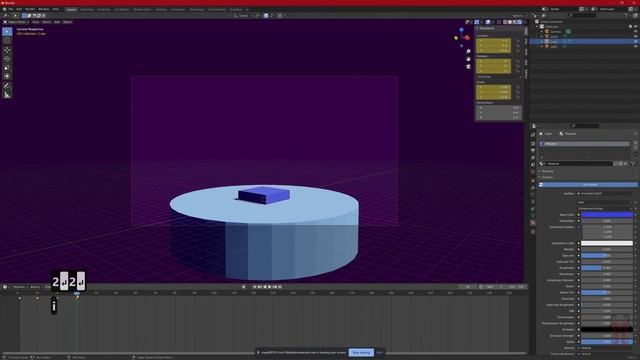Open the Object Mode dropdown
The height and width of the screenshot is (360, 640).
[x=17, y=22]
